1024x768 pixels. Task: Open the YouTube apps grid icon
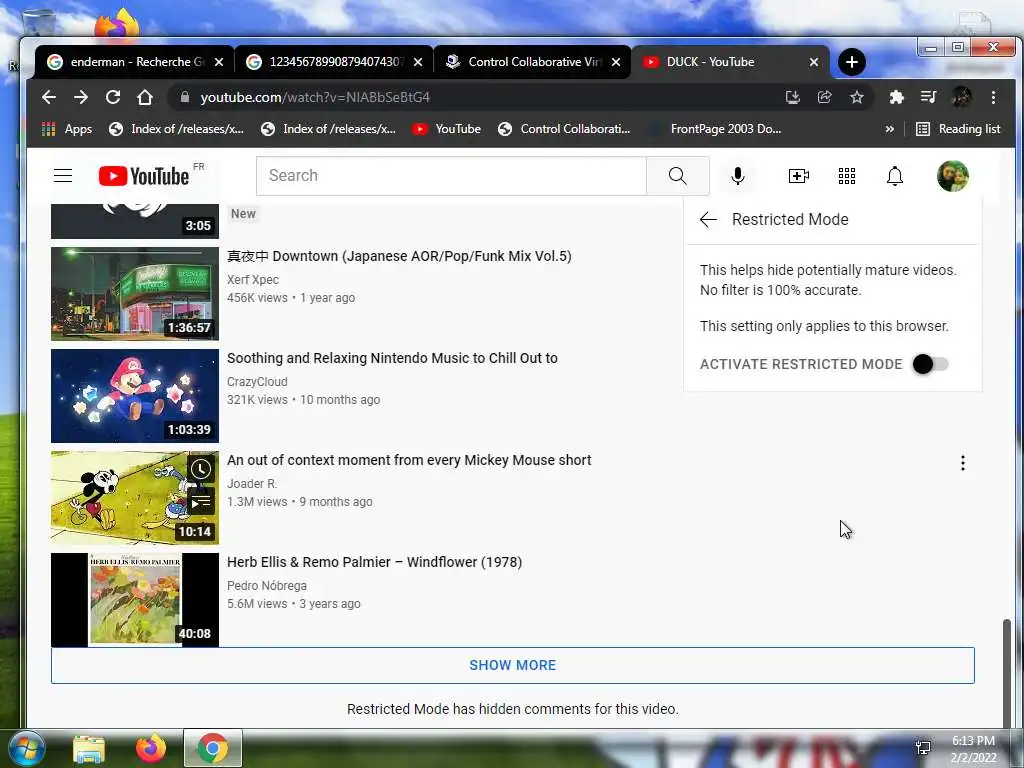point(847,176)
